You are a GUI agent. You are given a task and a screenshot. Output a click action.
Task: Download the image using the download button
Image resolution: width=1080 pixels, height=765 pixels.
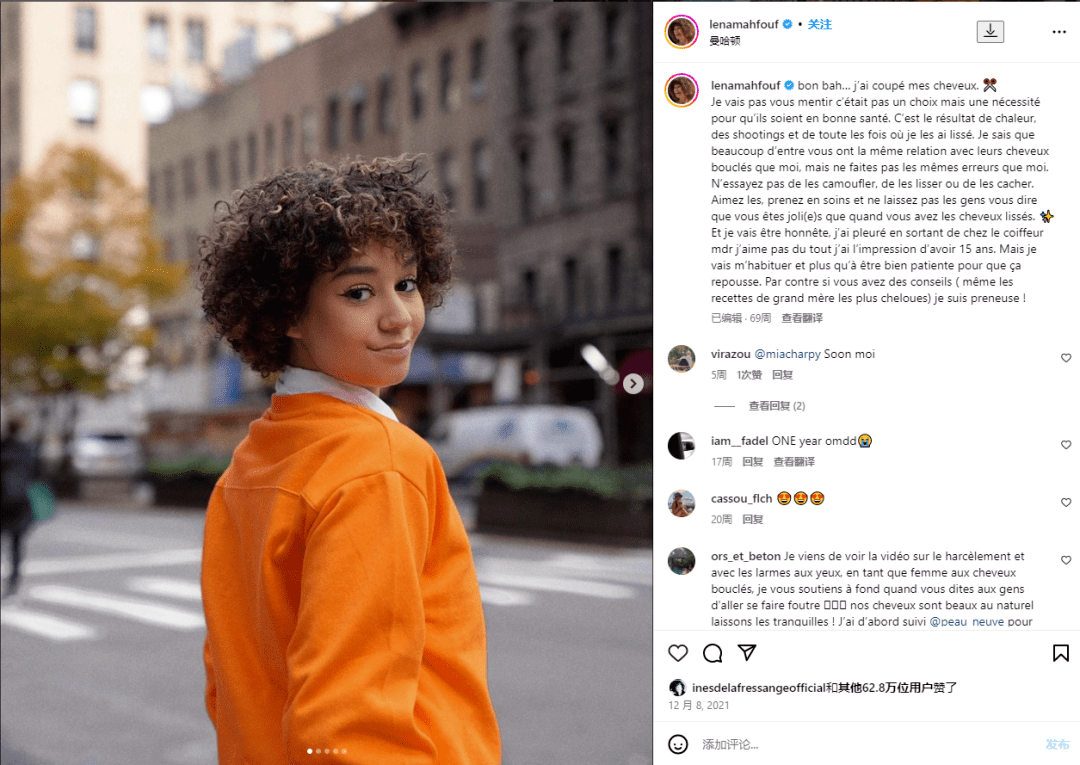tap(990, 31)
